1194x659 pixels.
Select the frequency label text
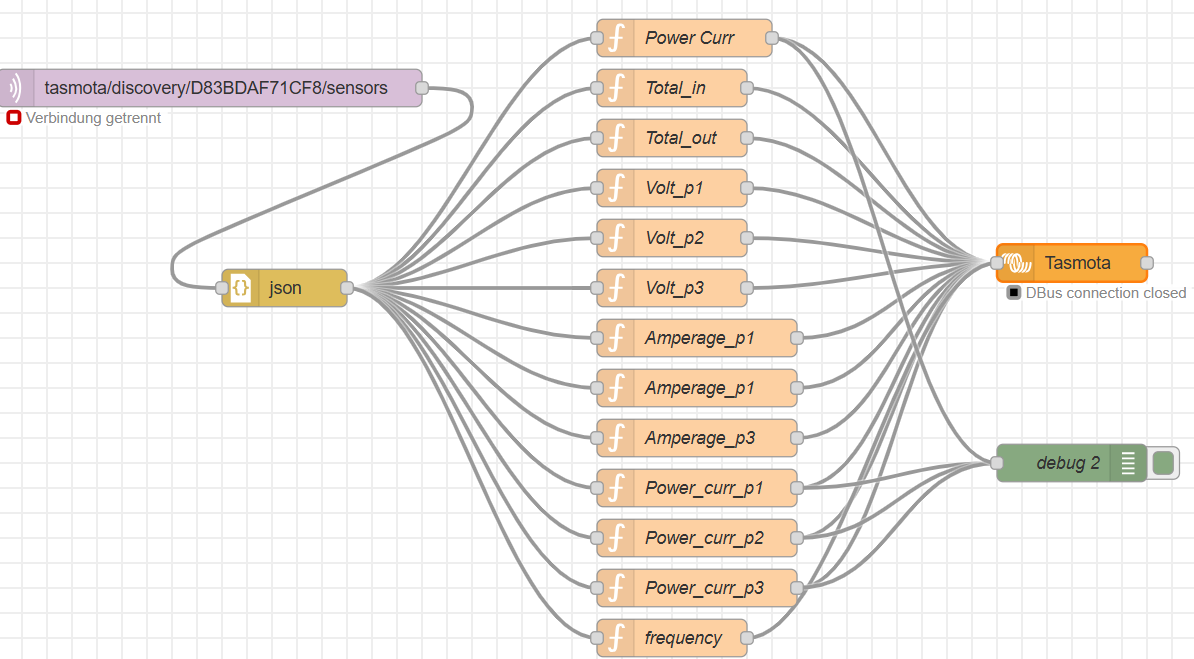pyautogui.click(x=683, y=638)
